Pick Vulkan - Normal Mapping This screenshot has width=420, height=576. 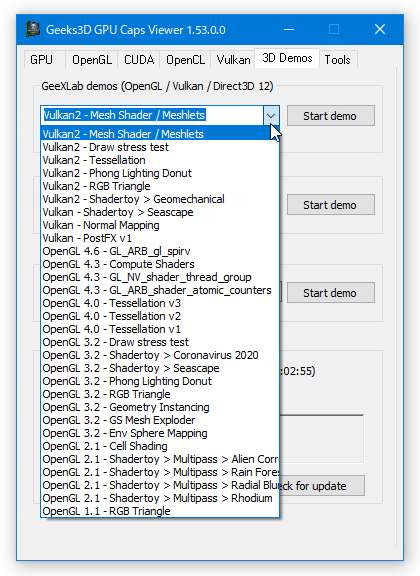pos(160,225)
